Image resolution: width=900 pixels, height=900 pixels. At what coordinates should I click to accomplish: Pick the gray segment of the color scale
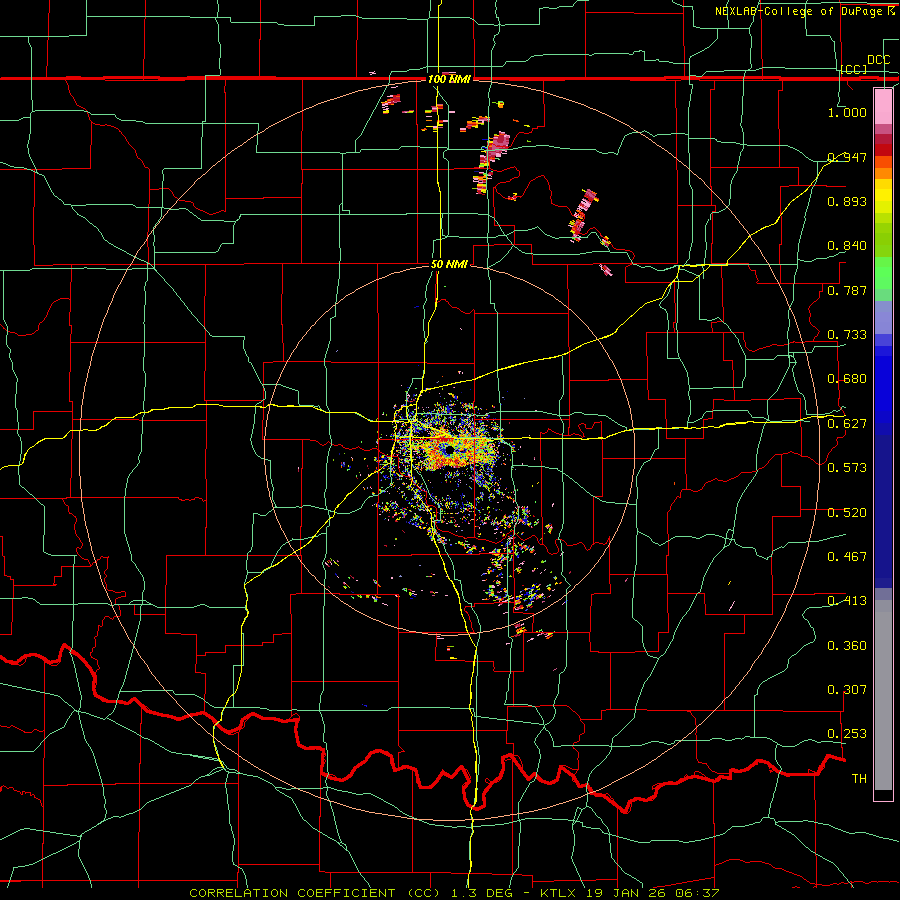click(x=883, y=695)
